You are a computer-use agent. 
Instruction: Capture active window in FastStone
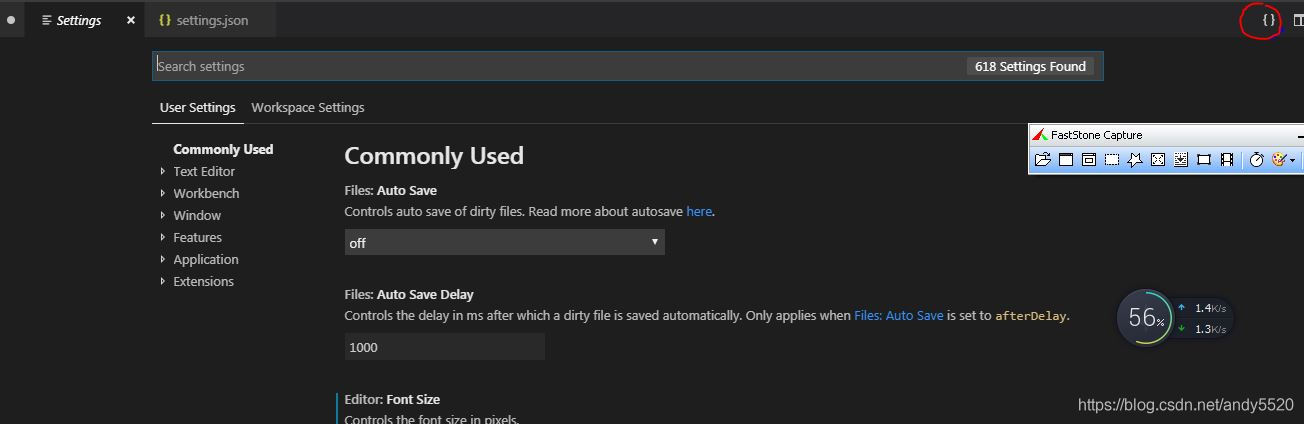point(1066,159)
